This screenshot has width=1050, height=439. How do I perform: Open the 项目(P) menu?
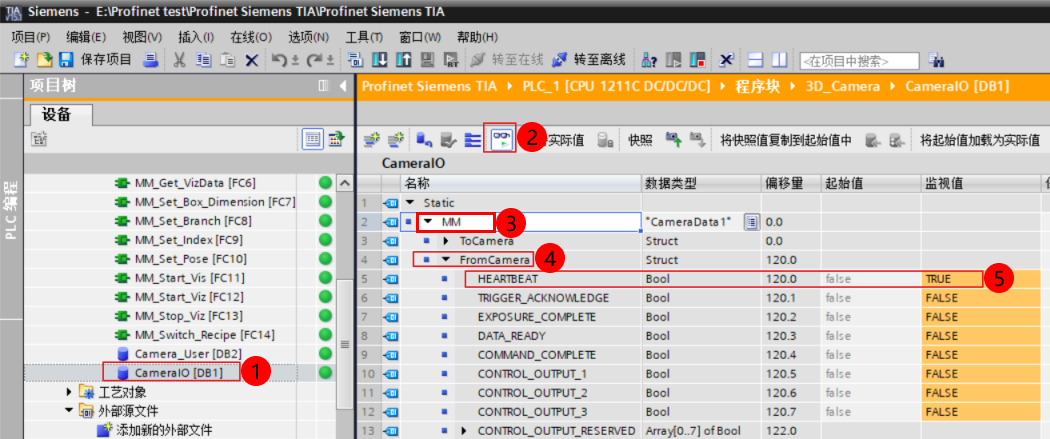tap(31, 37)
